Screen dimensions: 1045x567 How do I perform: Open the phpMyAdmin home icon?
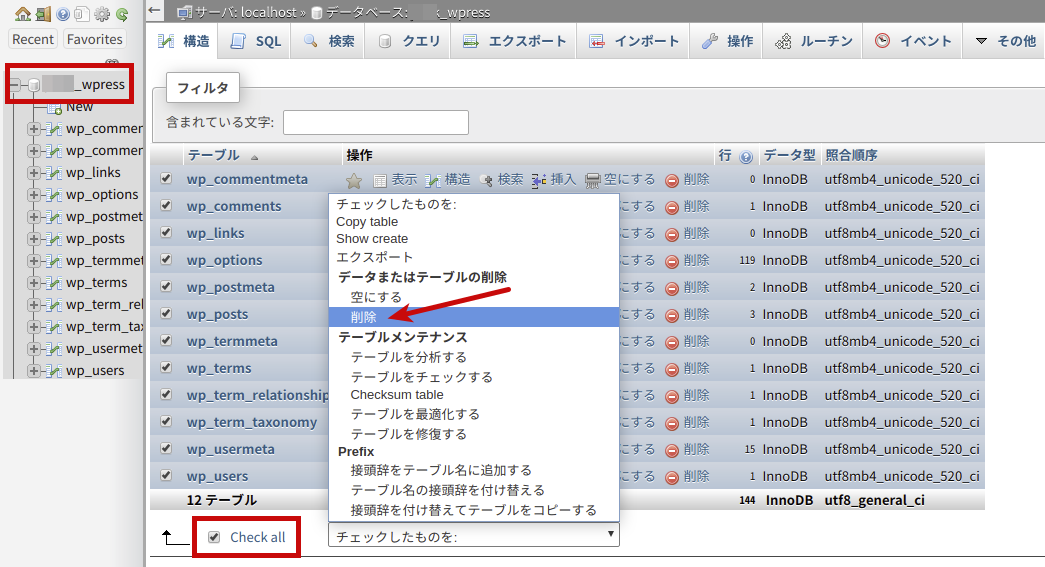(23, 13)
